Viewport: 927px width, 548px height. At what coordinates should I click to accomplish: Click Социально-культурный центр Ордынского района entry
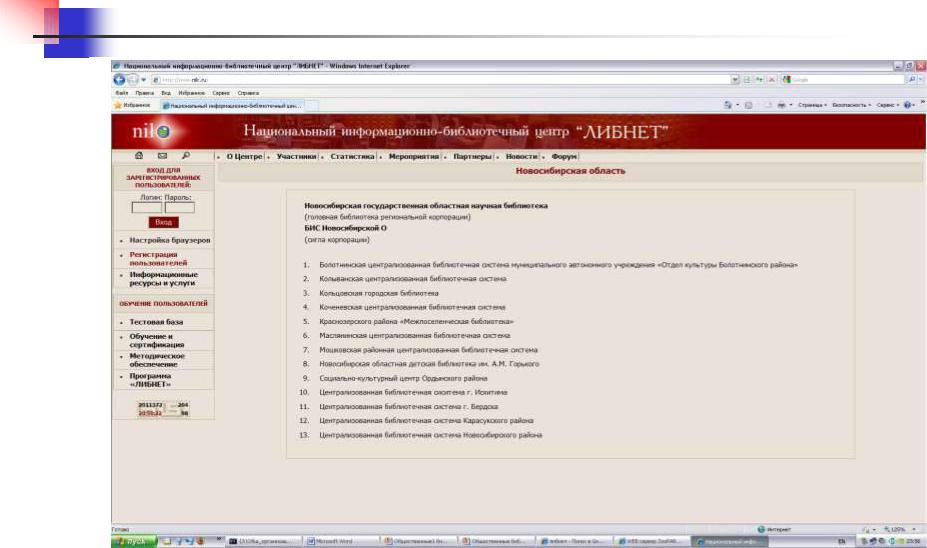(403, 378)
